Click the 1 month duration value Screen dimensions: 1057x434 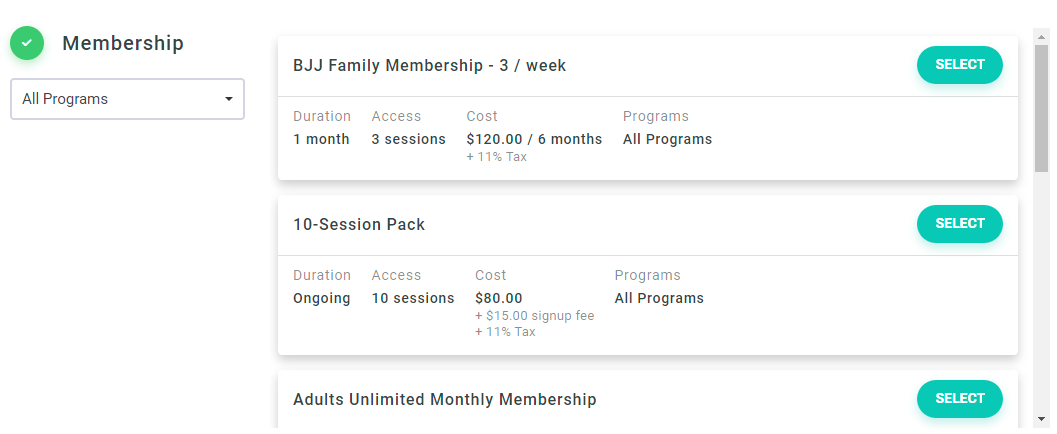point(321,139)
